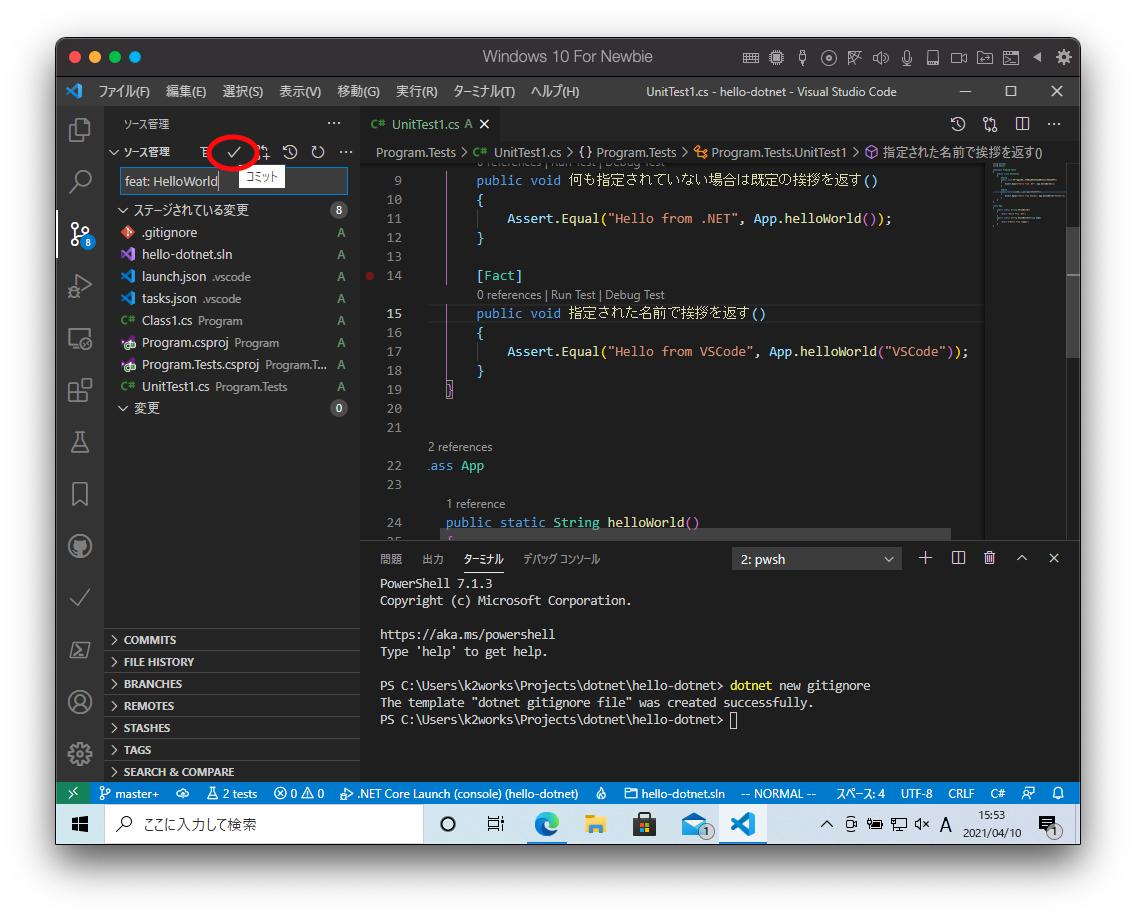The height and width of the screenshot is (918, 1136).
Task: Open the Explorer view in activity bar
Action: 80,130
